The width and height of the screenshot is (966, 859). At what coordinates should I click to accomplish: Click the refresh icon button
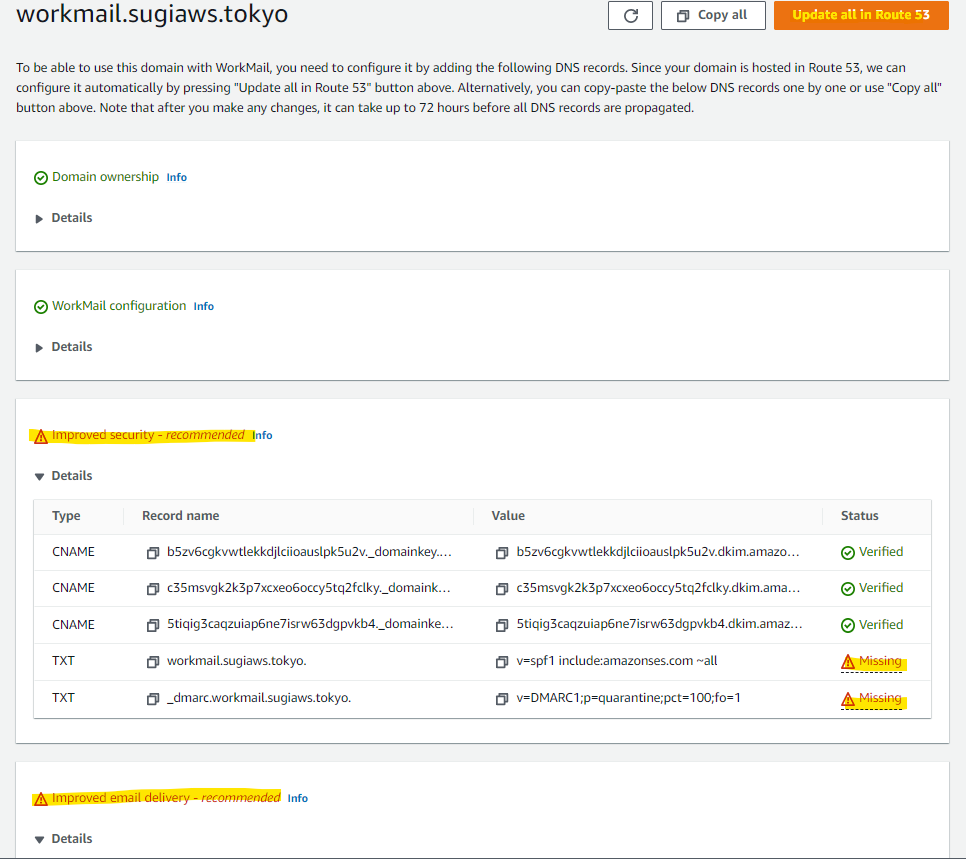pyautogui.click(x=630, y=15)
